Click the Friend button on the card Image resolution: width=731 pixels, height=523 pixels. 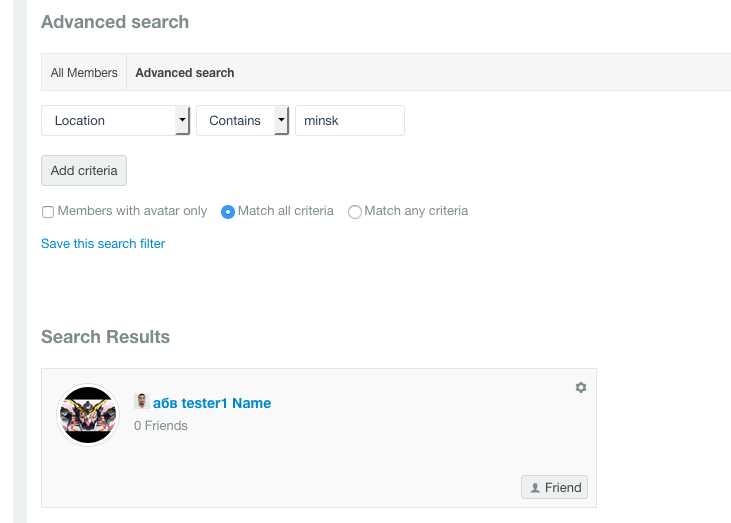point(554,488)
